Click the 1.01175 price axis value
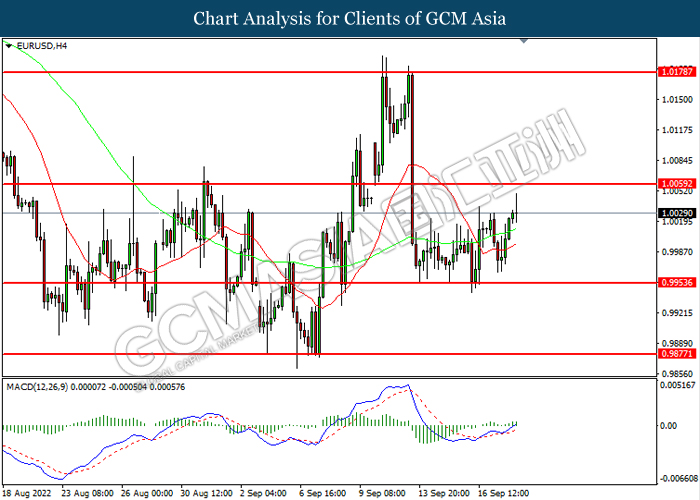 [678, 130]
